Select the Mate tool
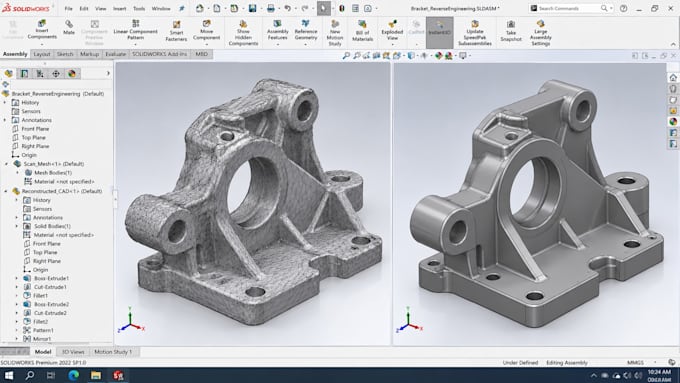The width and height of the screenshot is (680, 383). (x=69, y=27)
